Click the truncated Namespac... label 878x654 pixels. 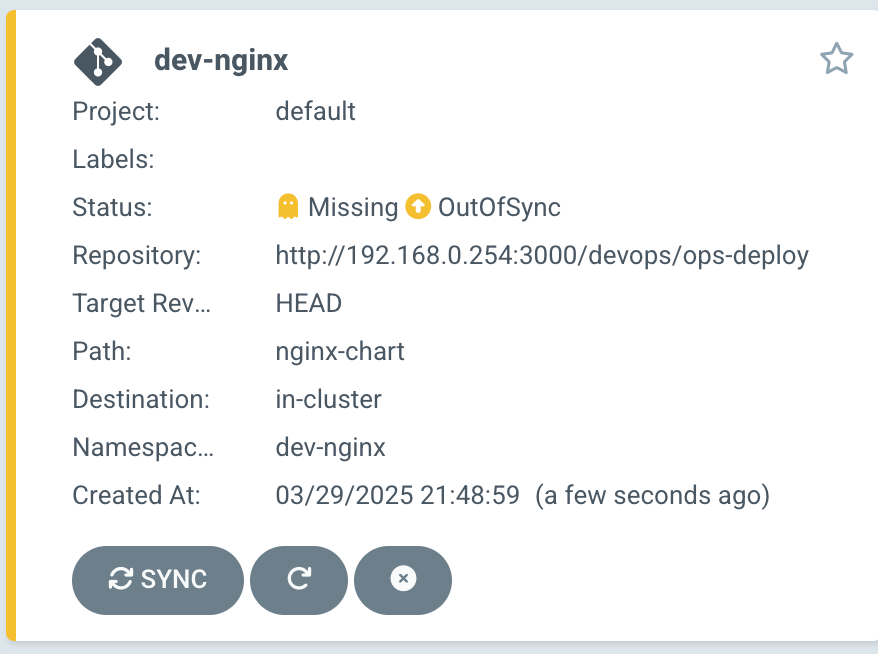coord(143,448)
